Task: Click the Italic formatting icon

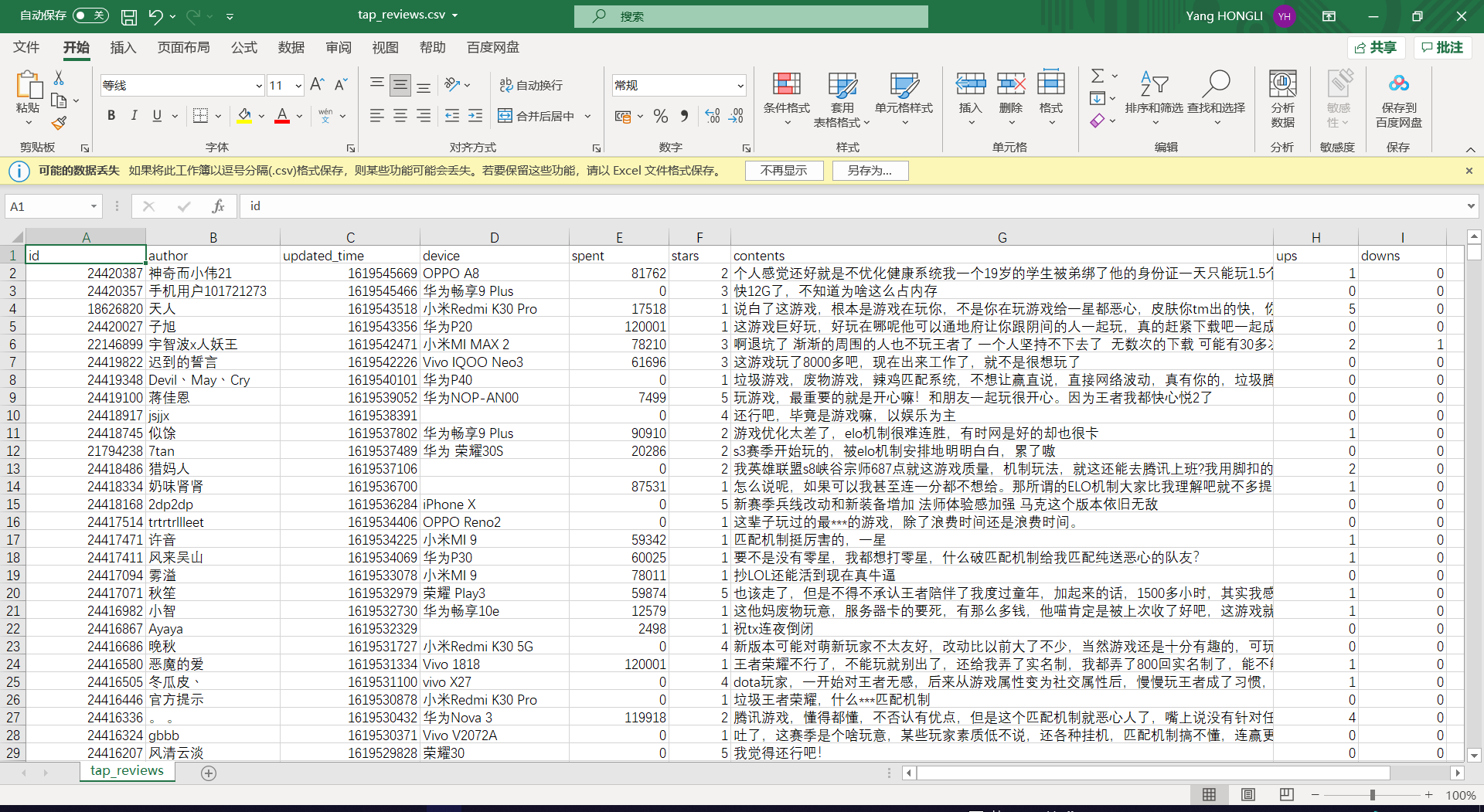Action: 134,116
